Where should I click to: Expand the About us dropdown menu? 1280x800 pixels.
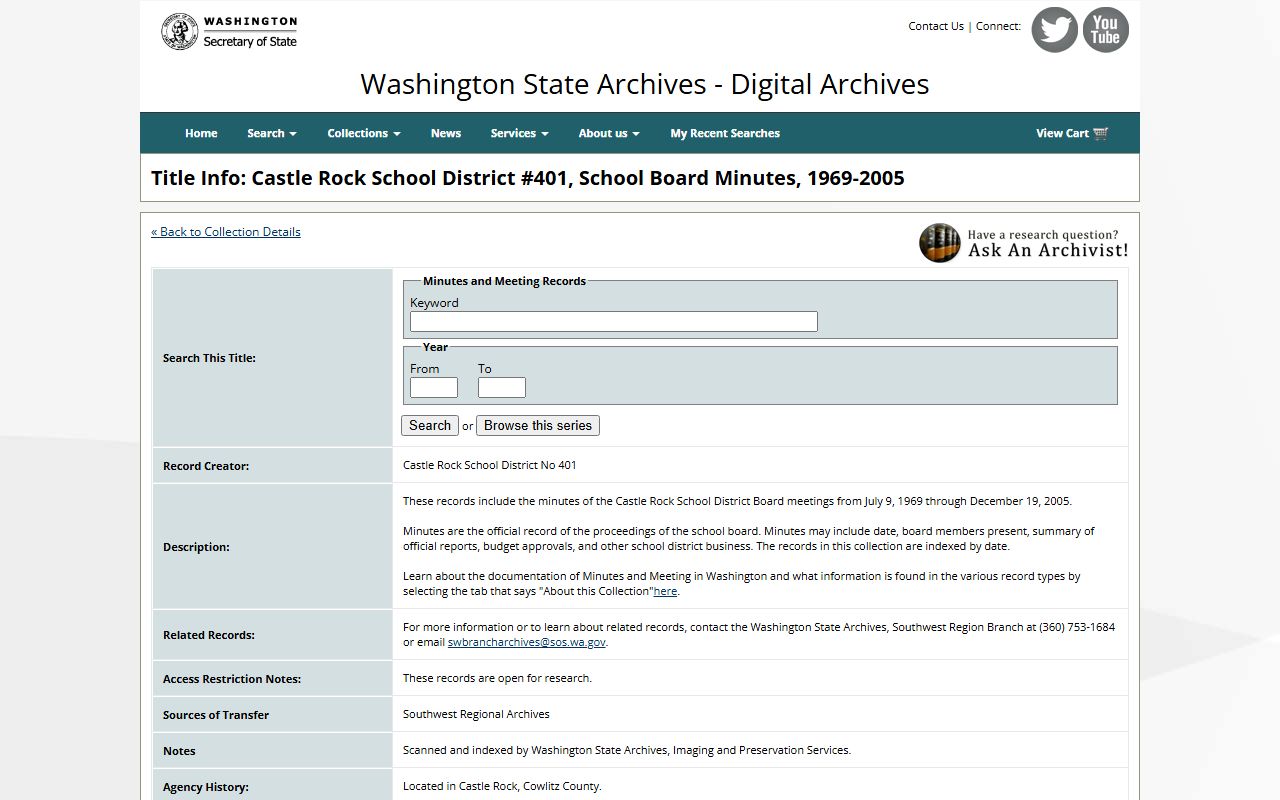[x=609, y=133]
